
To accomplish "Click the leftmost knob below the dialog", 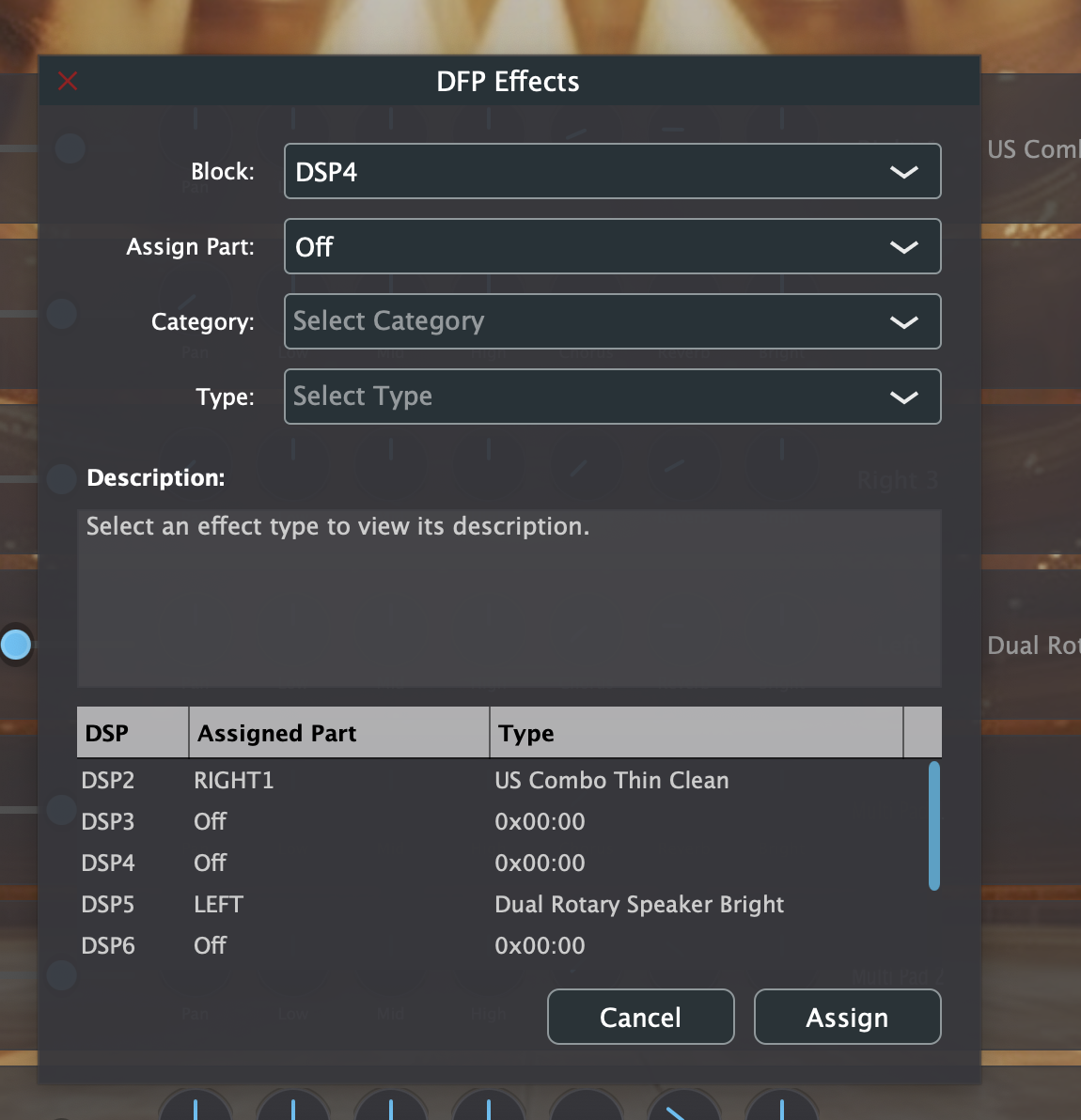I will point(195,1107).
